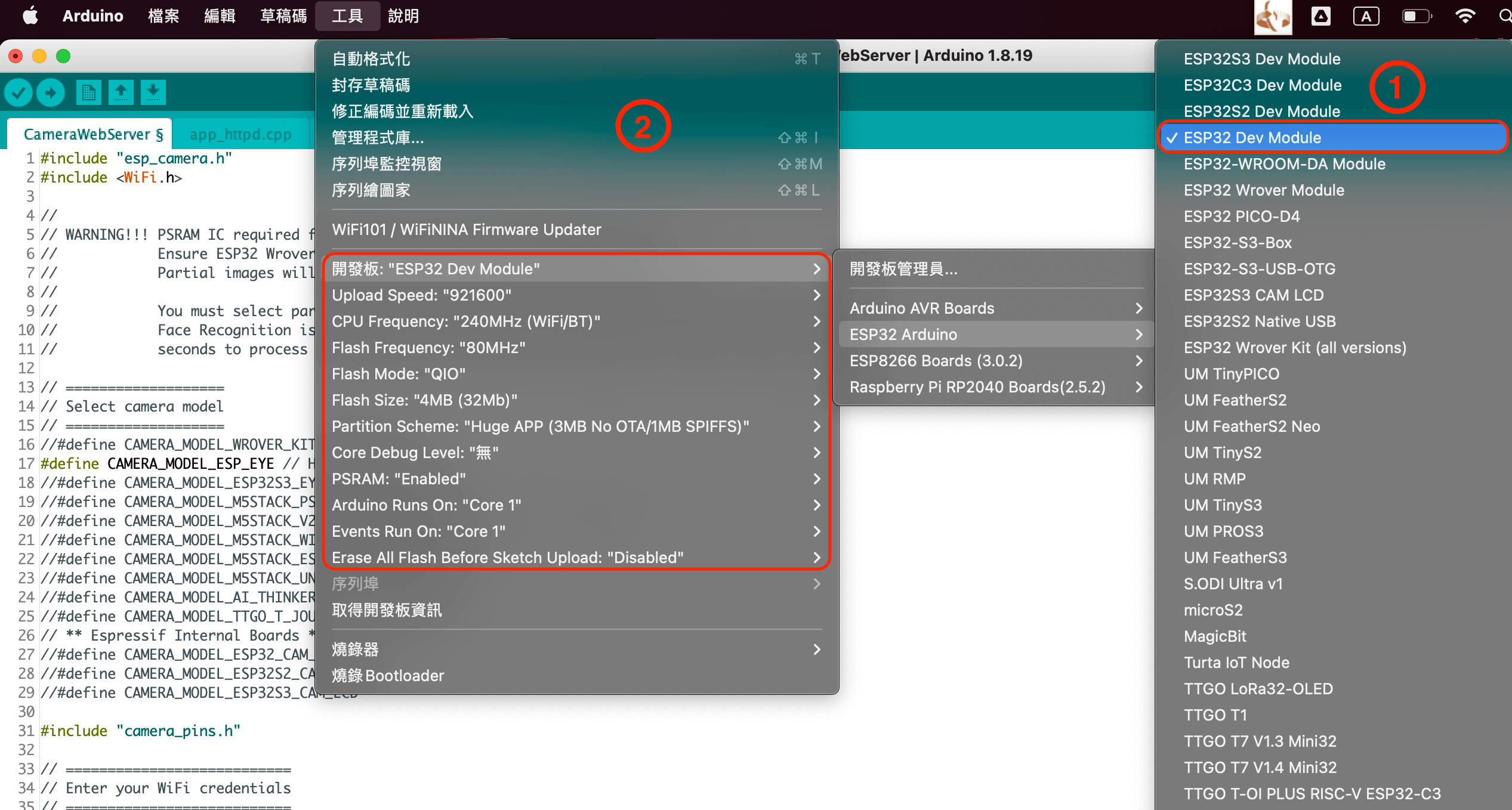The image size is (1512, 810).
Task: Select ESP32C3 Dev Module board
Action: (x=1332, y=85)
